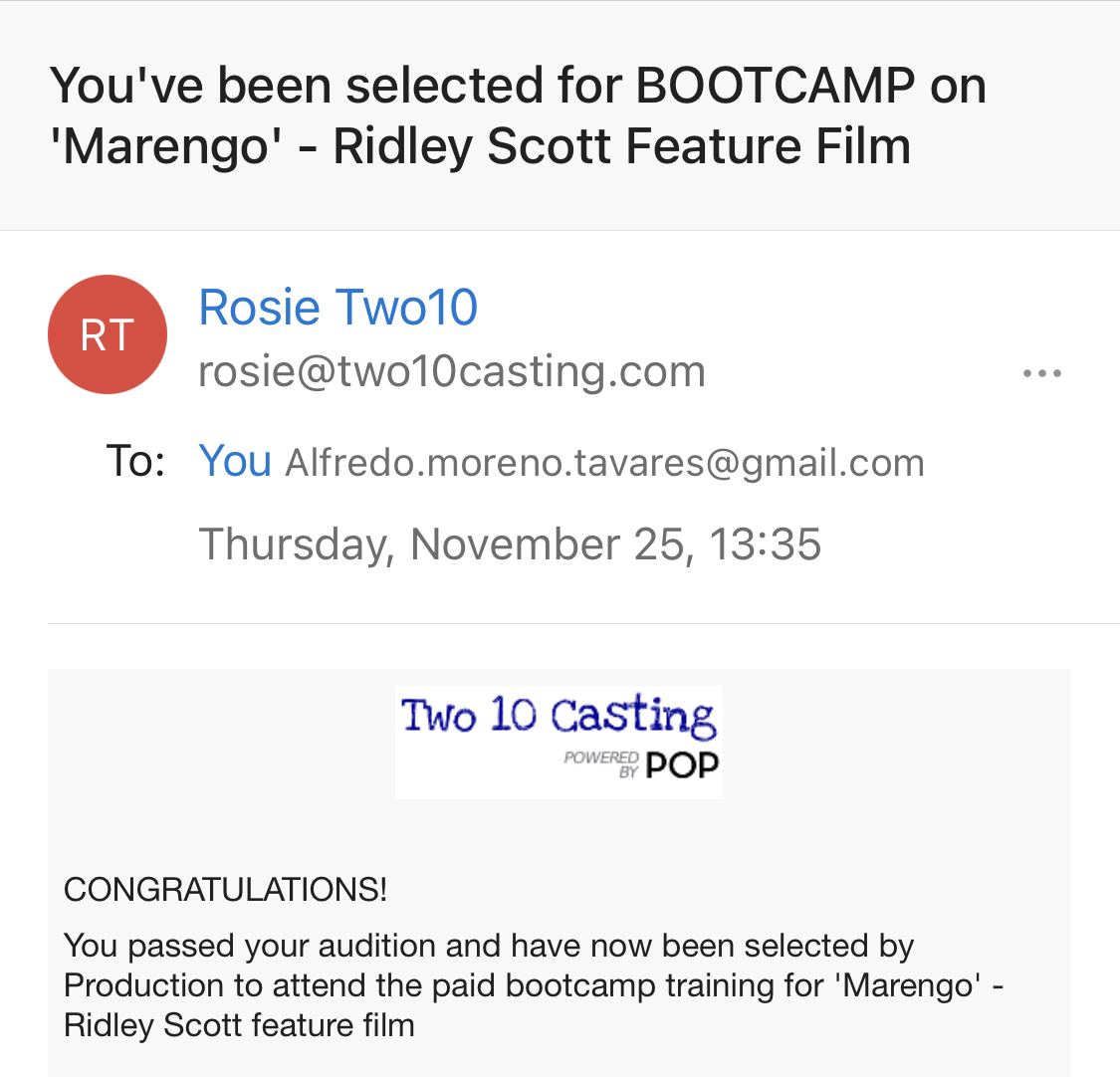This screenshot has height=1077, width=1120.
Task: Click the word Casting in the logo
Action: [633, 716]
